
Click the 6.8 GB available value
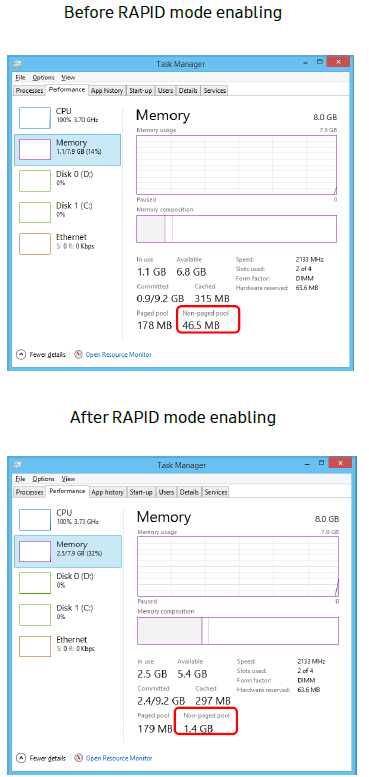[191, 272]
